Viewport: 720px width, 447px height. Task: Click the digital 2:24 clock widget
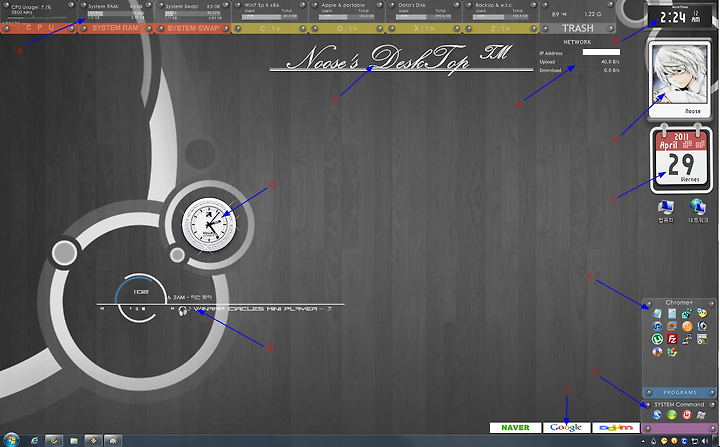pyautogui.click(x=681, y=17)
